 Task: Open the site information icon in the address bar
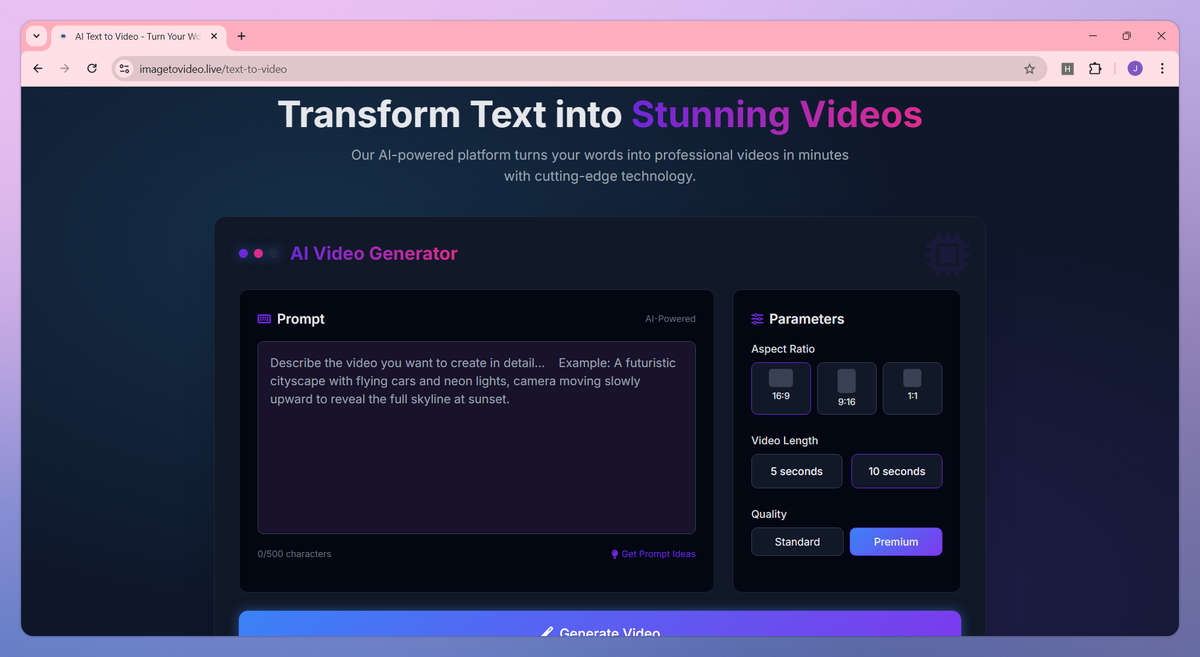coord(125,69)
